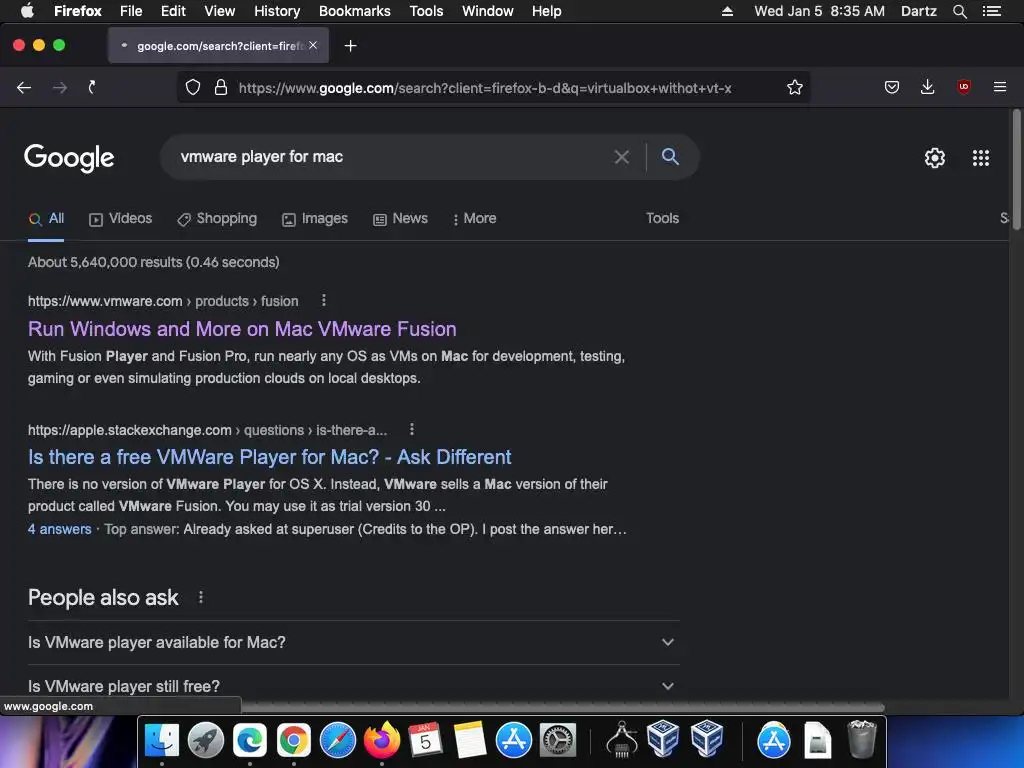Click the horizontal page scrollbar
This screenshot has height=768, width=1024.
click(562, 707)
